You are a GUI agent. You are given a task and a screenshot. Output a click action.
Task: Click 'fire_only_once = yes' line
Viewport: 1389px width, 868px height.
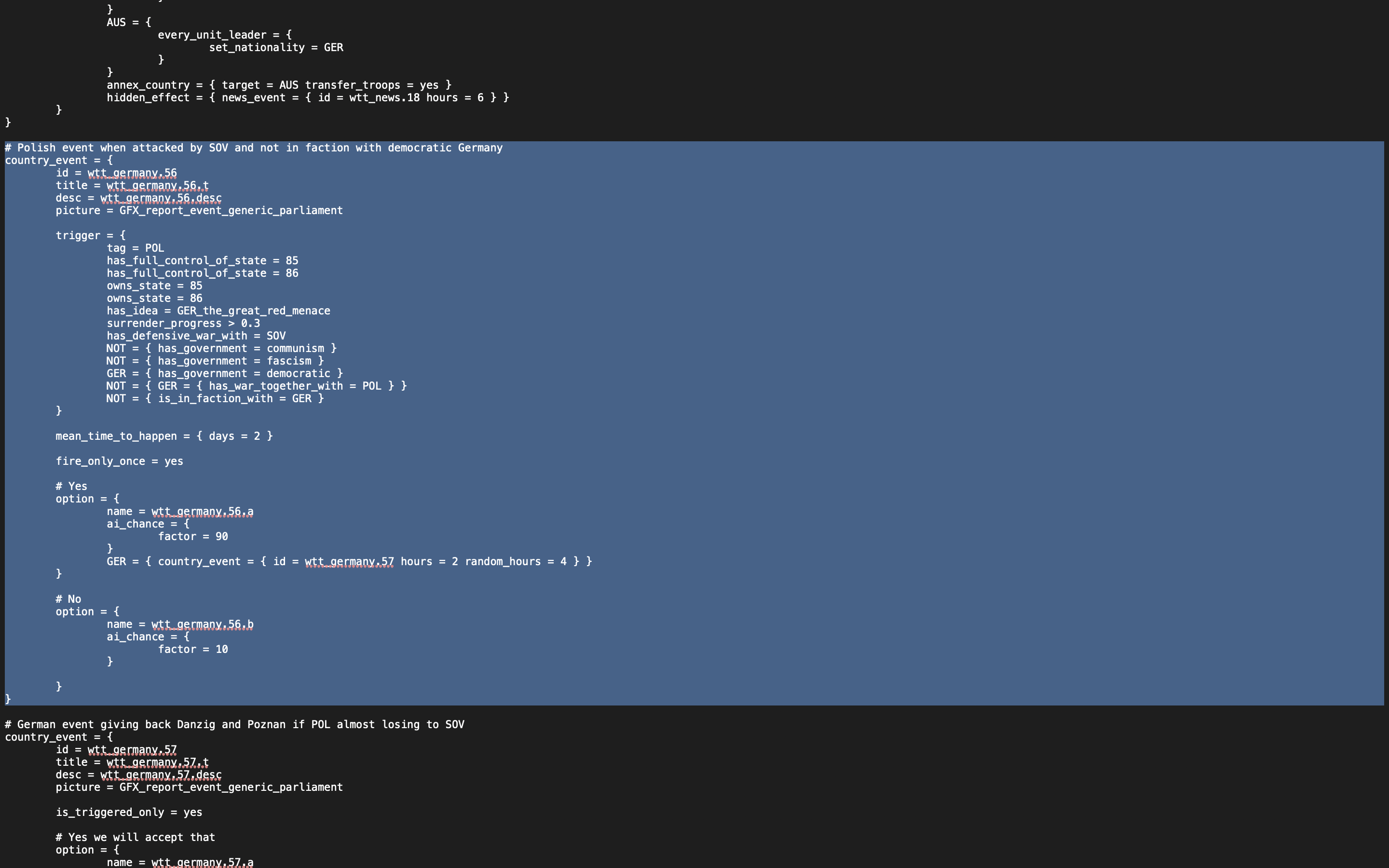point(120,461)
